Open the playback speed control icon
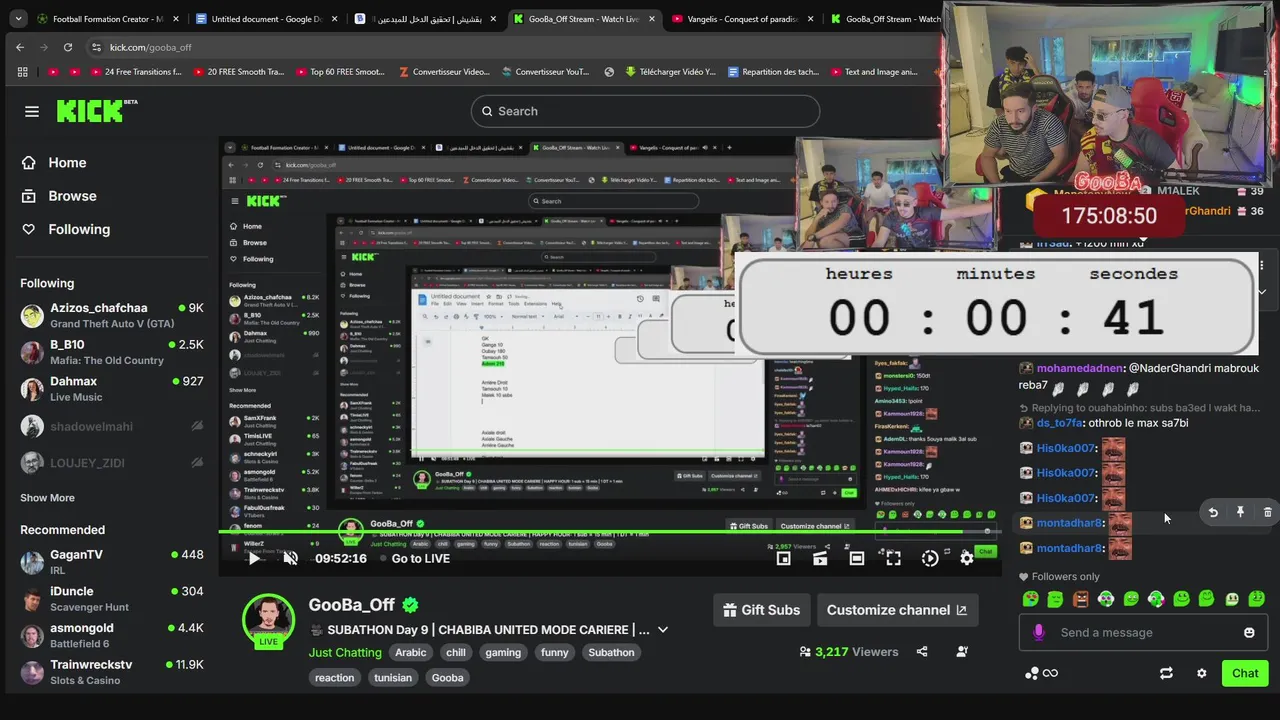 [930, 558]
